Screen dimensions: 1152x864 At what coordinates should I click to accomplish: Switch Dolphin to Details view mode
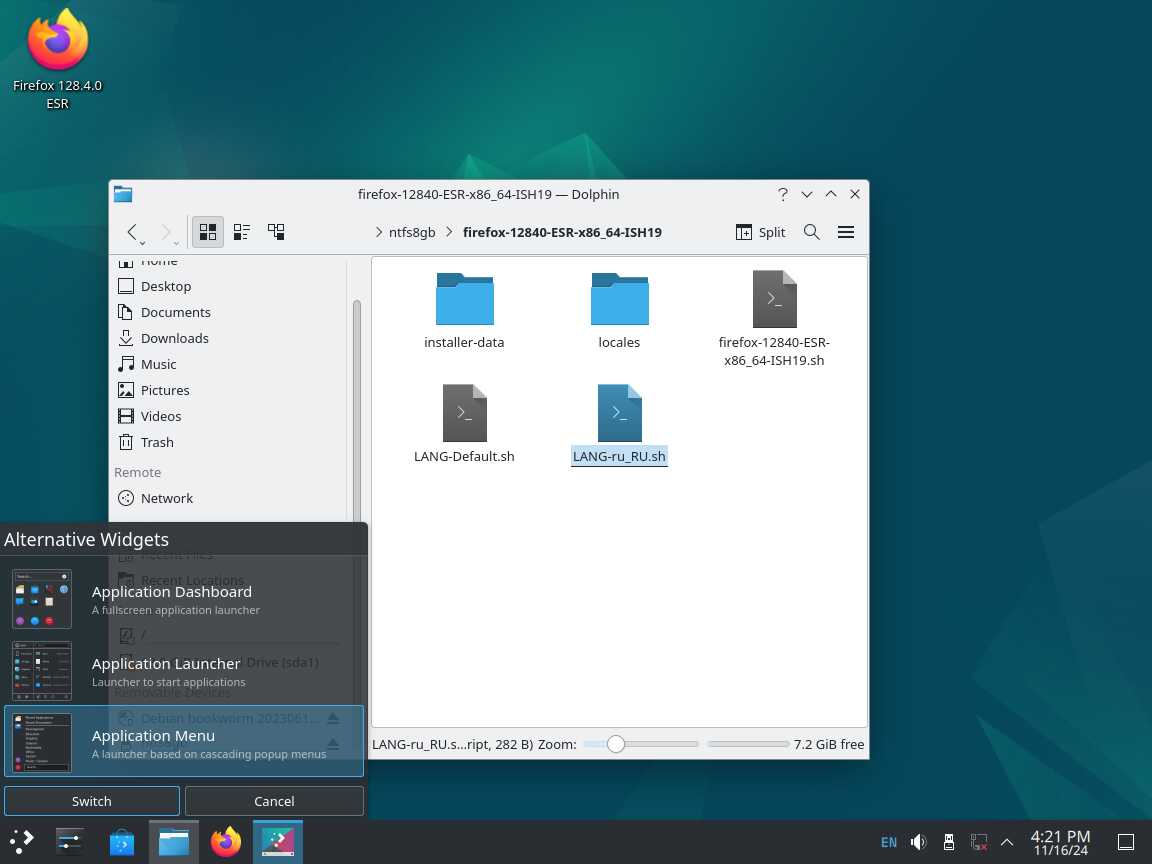coord(276,232)
